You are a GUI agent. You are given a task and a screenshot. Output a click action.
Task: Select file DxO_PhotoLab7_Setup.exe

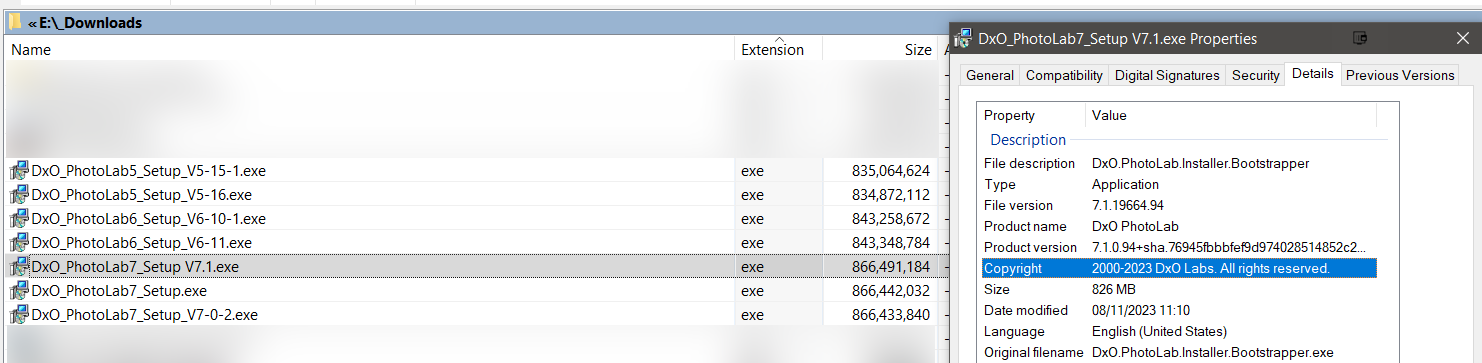(x=120, y=291)
